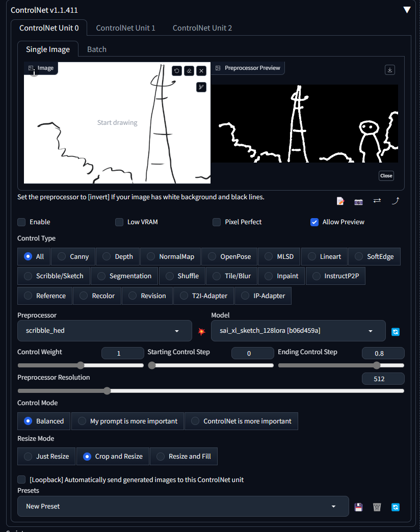Click the Control Weight slider handle
The height and width of the screenshot is (532, 420).
pos(80,365)
